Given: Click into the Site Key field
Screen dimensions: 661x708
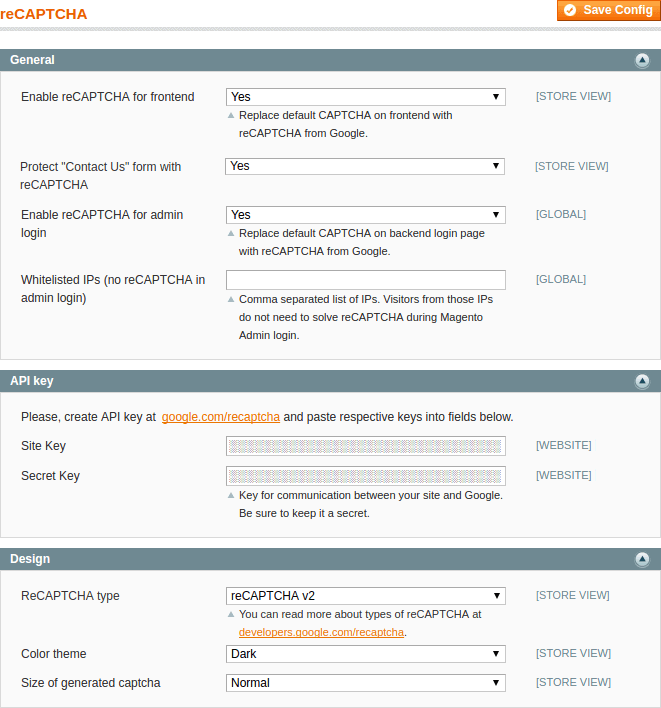Looking at the screenshot, I should (x=366, y=446).
